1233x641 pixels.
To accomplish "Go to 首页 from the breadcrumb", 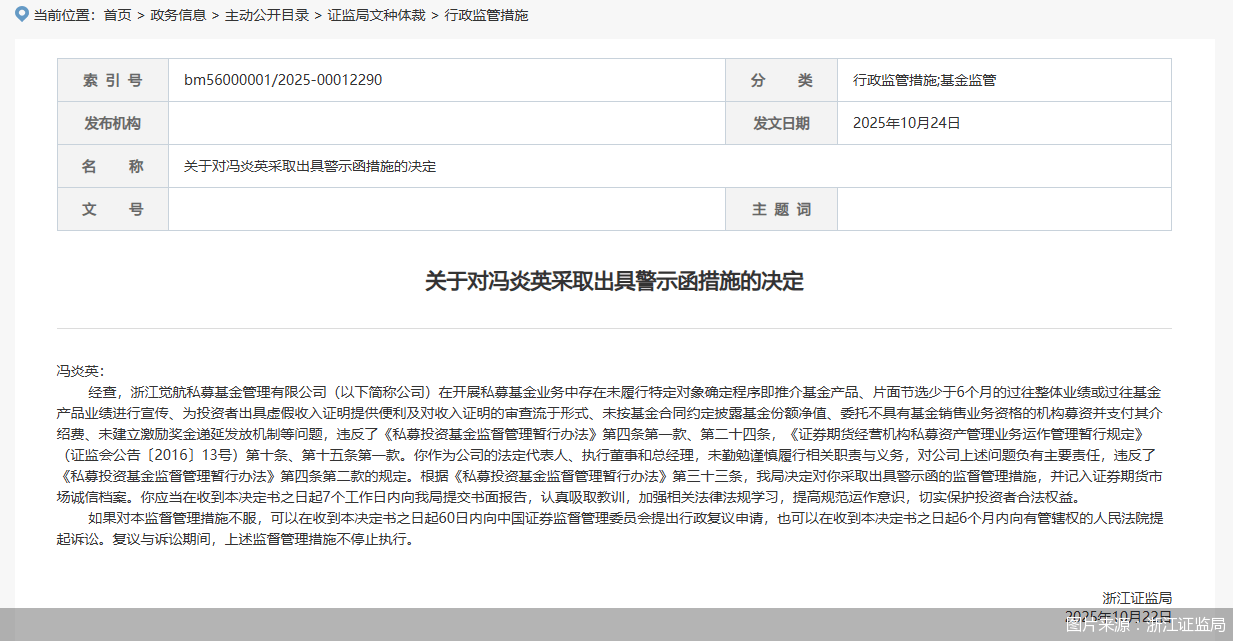I will click(117, 16).
